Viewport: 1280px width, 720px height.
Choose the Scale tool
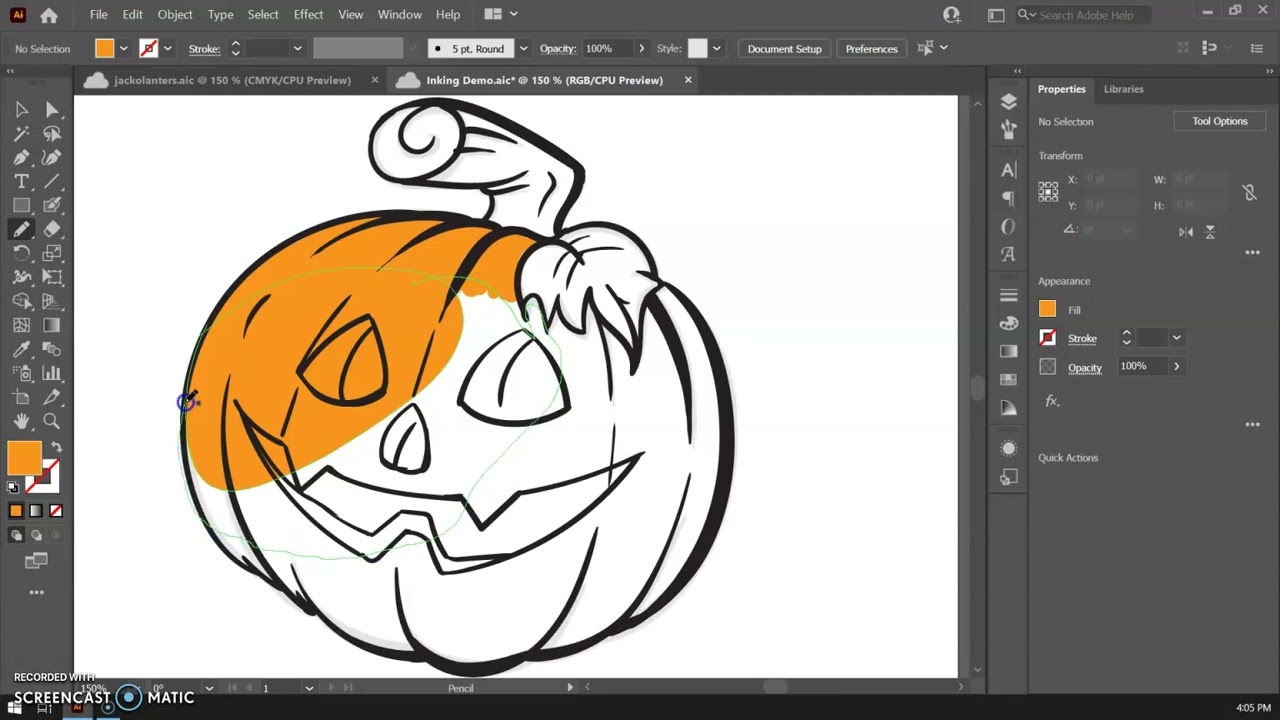(x=52, y=253)
